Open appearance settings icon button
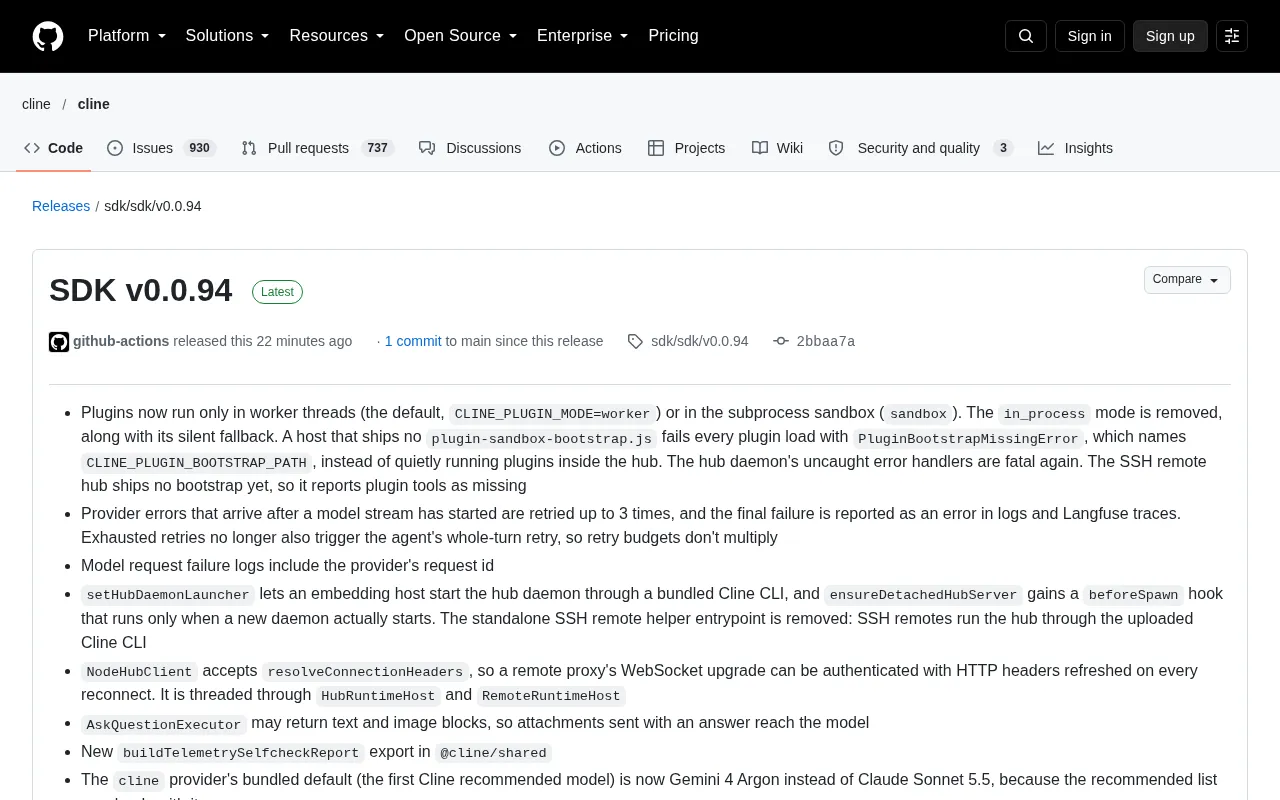 tap(1232, 36)
